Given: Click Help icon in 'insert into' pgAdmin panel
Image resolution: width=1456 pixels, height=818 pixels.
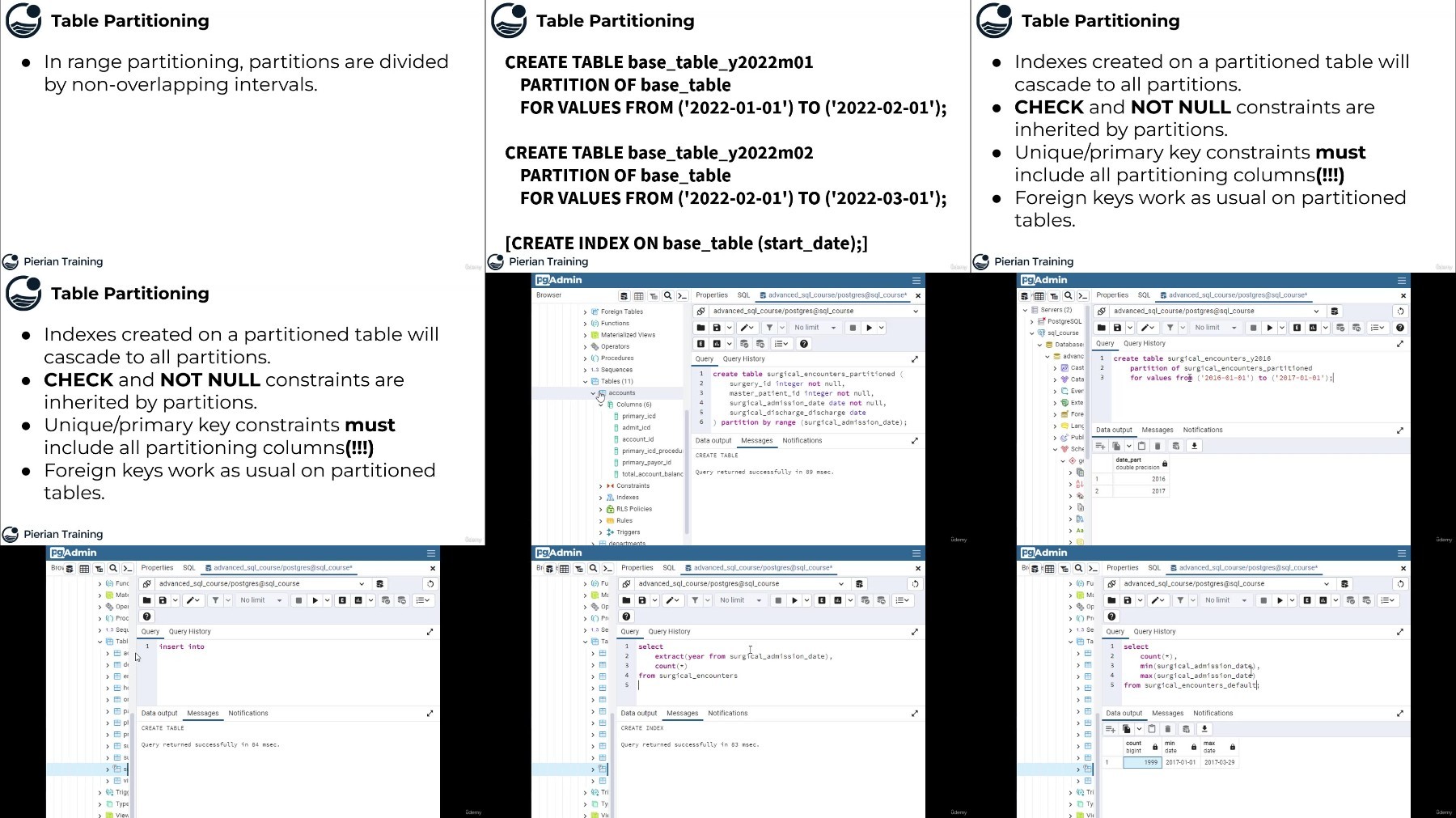Looking at the screenshot, I should [147, 617].
